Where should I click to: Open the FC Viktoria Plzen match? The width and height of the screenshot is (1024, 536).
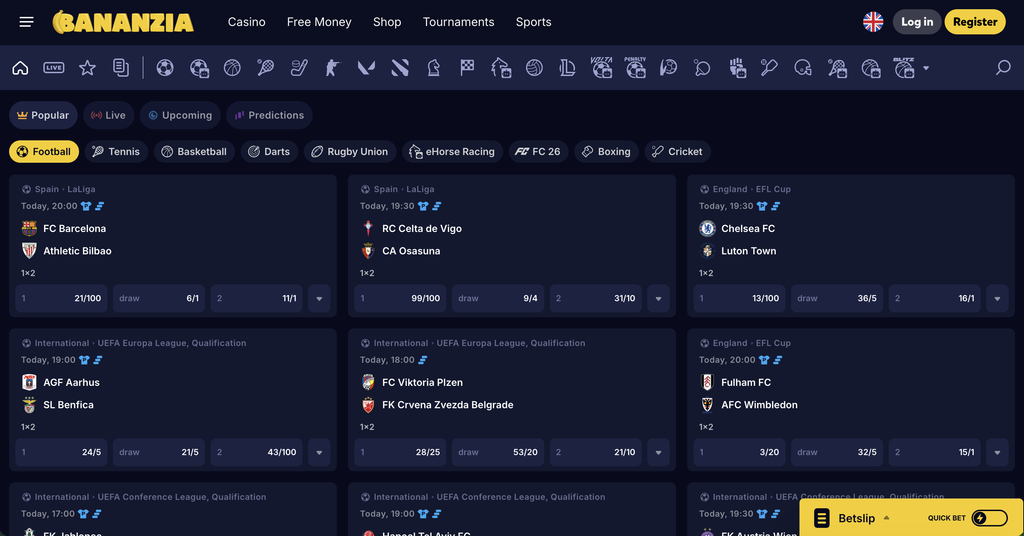[422, 383]
